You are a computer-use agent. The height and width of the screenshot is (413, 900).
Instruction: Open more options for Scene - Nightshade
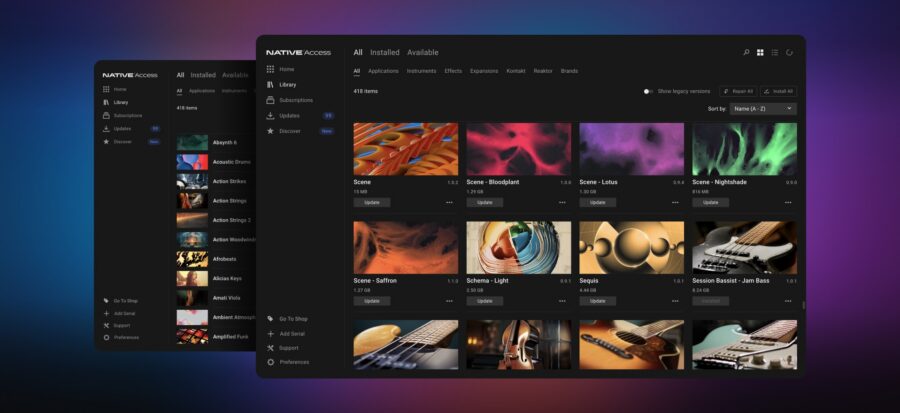788,202
